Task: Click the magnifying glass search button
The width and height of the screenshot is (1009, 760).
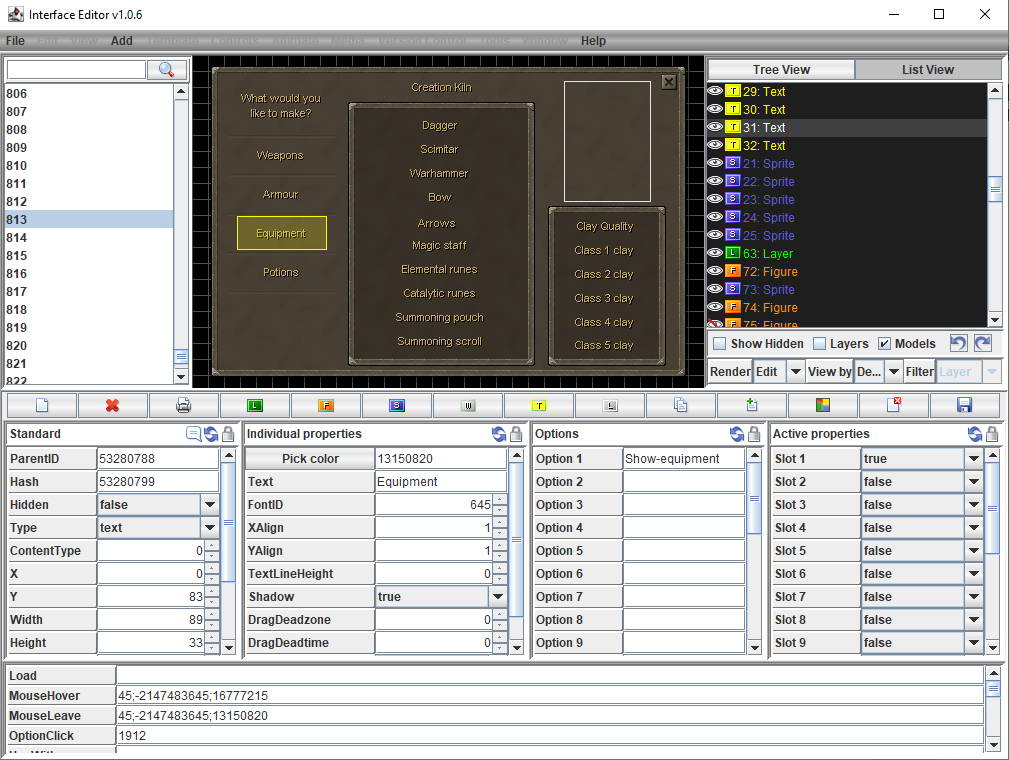Action: click(167, 70)
